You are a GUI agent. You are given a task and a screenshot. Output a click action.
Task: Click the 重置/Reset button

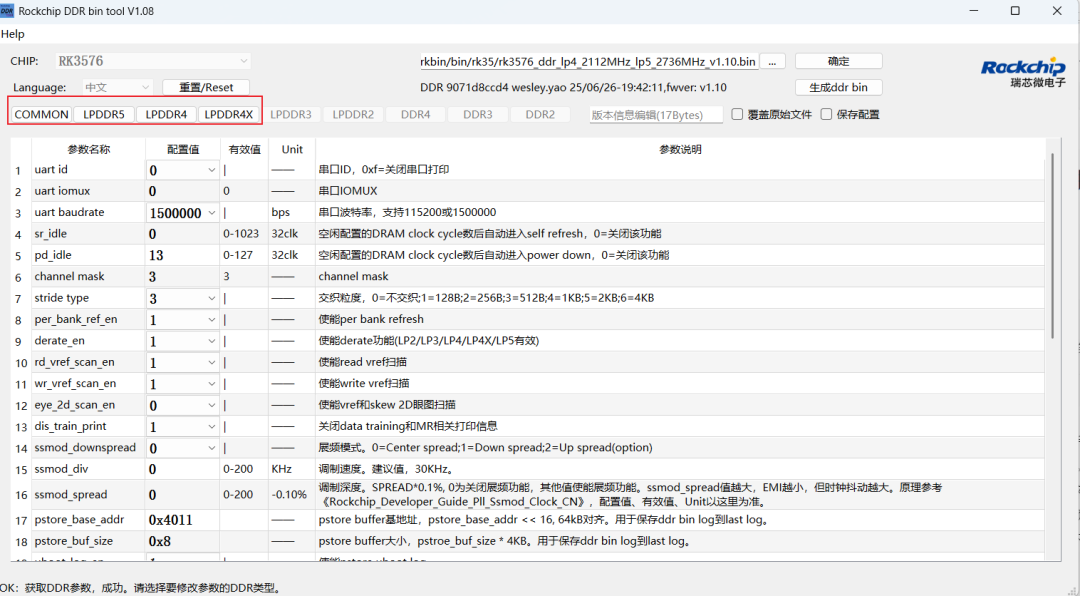click(x=206, y=88)
